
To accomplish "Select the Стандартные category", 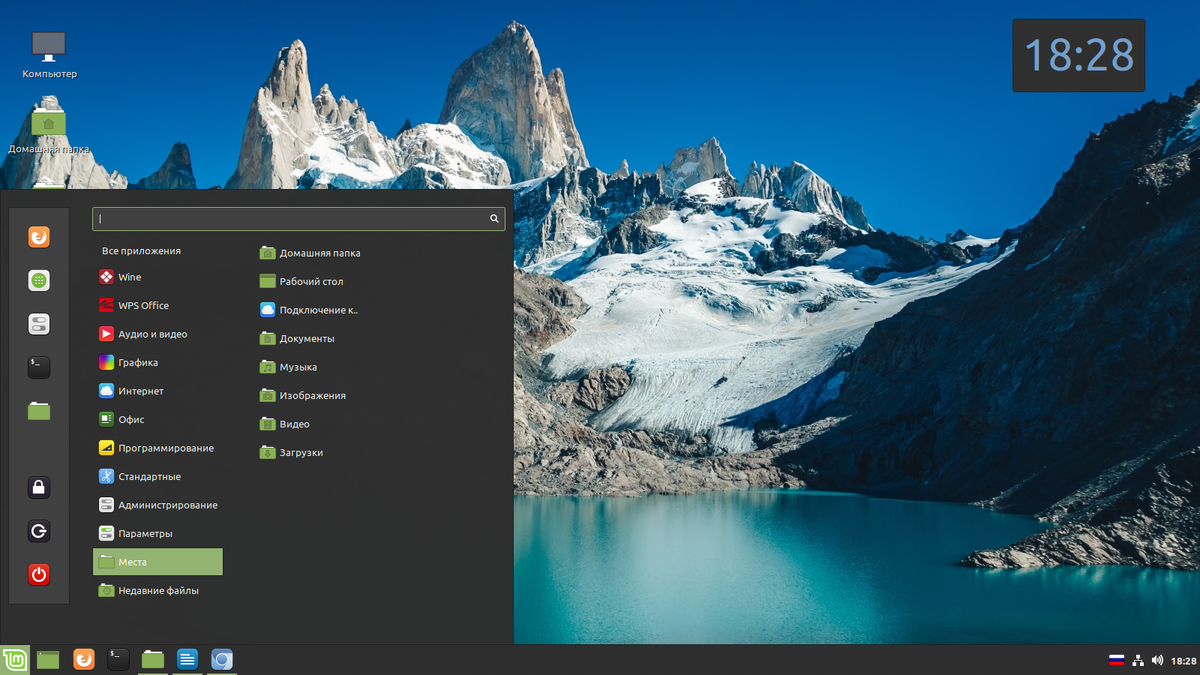I will click(x=158, y=477).
